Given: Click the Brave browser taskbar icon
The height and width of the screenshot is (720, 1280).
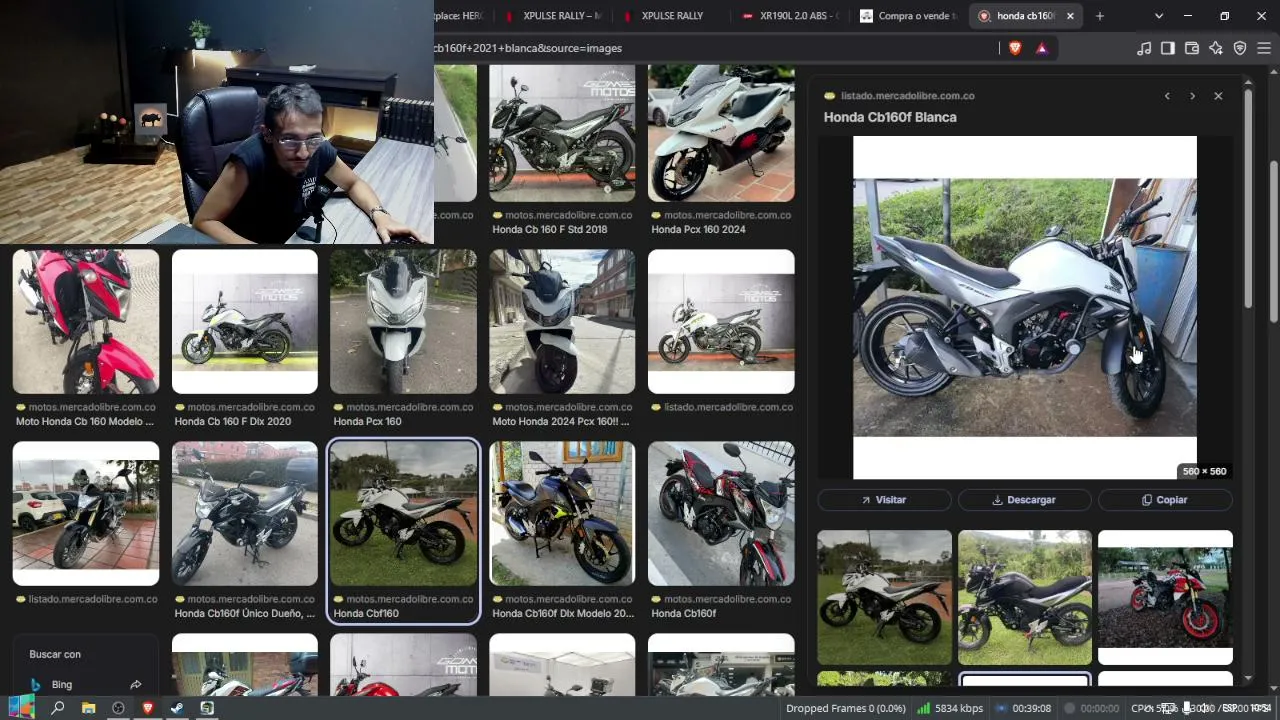Looking at the screenshot, I should (148, 708).
